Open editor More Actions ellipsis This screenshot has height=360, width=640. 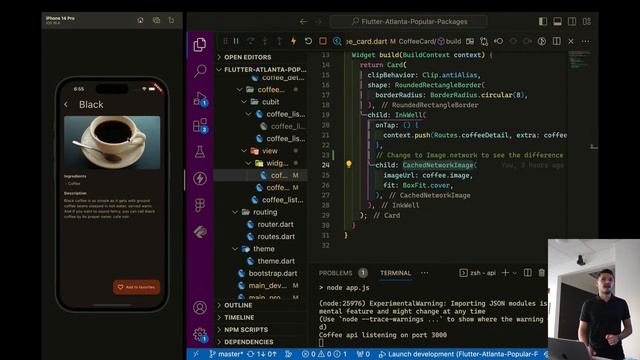tap(585, 41)
